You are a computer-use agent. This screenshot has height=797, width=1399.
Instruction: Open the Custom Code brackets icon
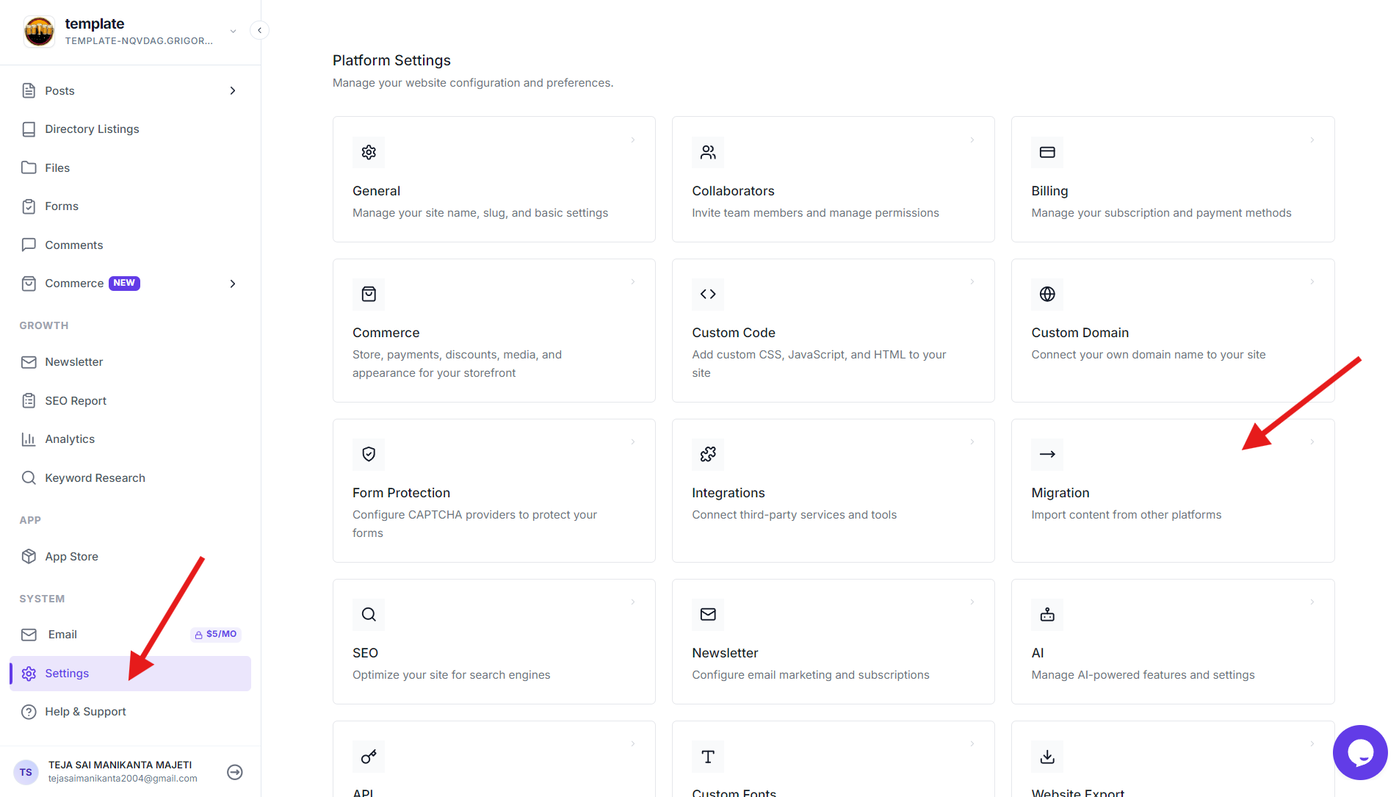(x=708, y=294)
